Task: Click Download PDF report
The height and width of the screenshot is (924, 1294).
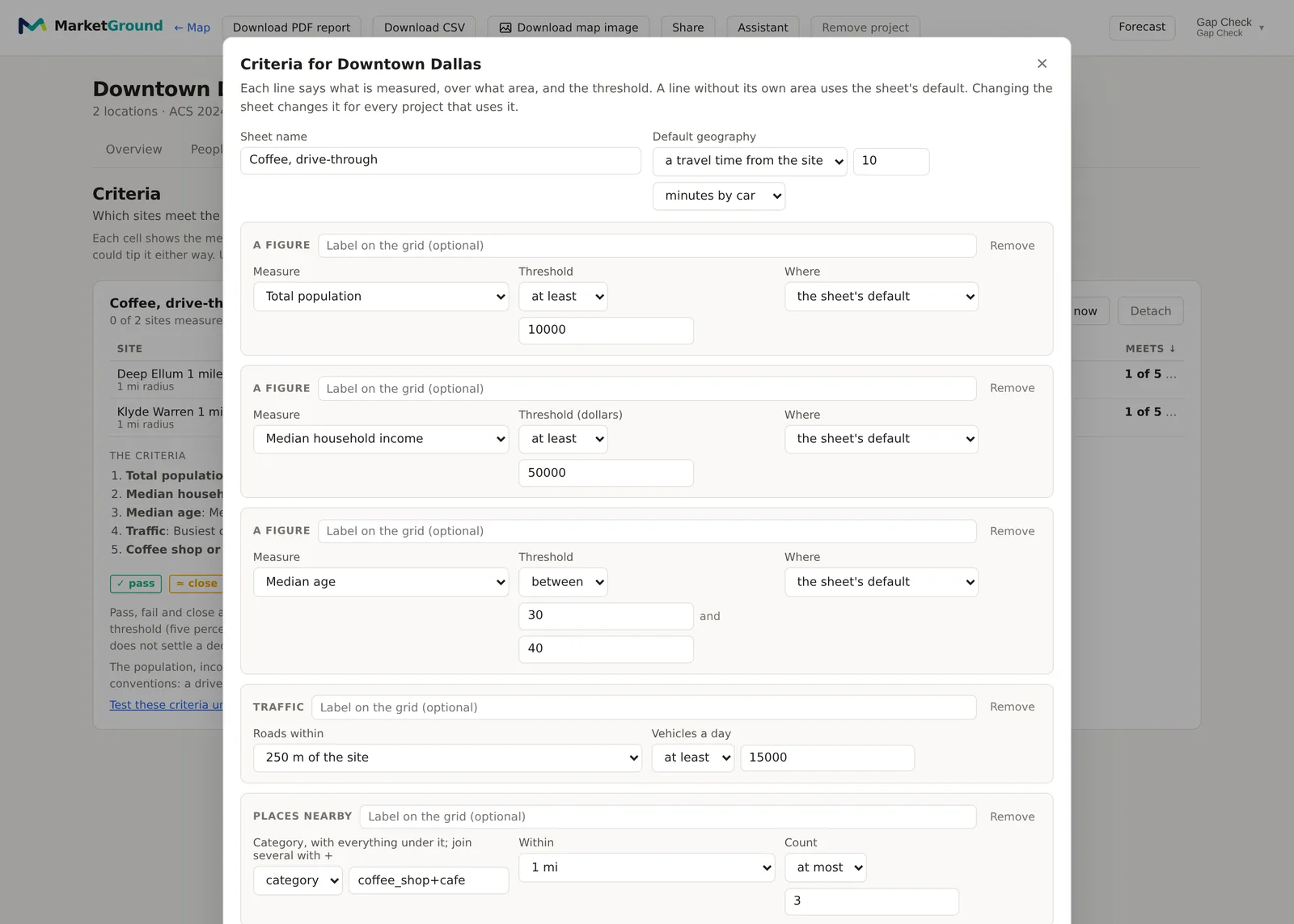Action: point(291,27)
